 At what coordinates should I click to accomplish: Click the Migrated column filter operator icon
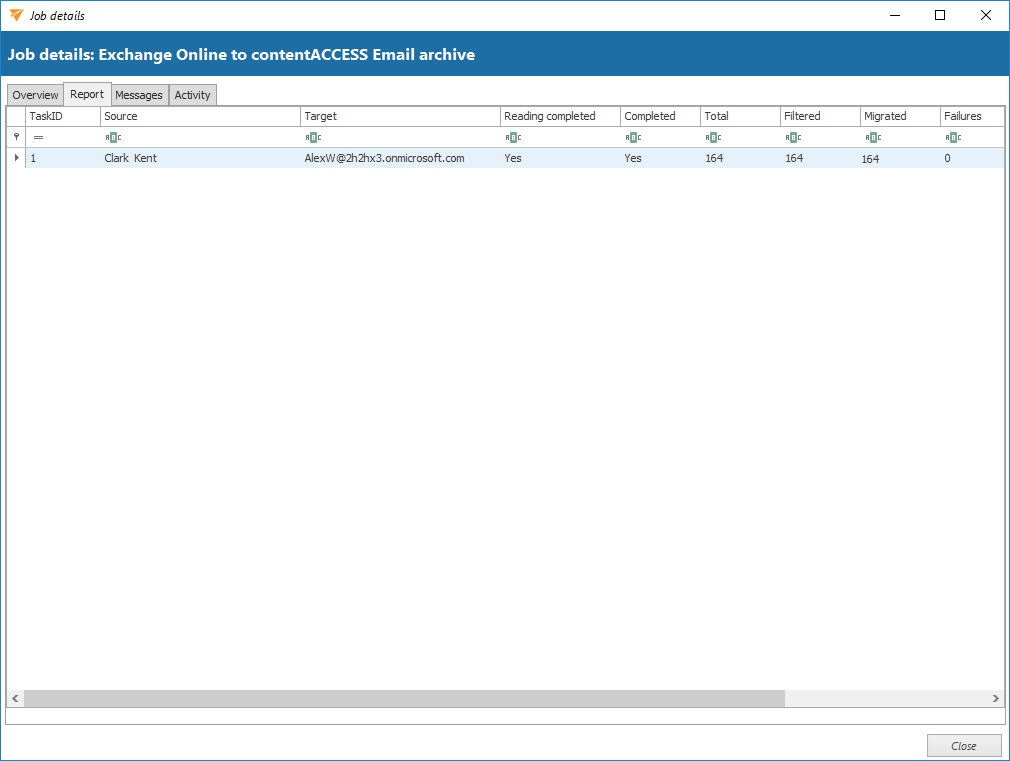click(x=873, y=138)
